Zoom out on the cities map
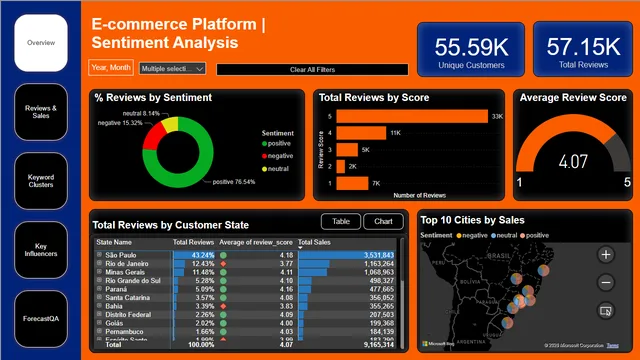The image size is (640, 360). click(x=606, y=282)
